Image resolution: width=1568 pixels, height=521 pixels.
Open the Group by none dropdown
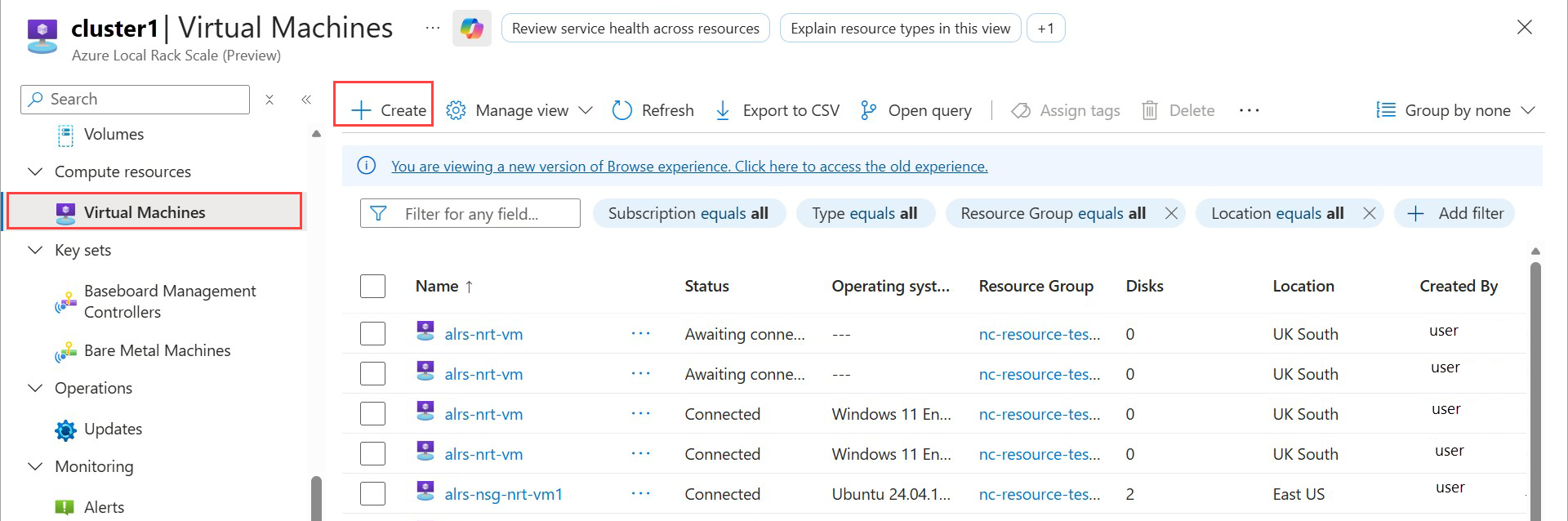(x=1455, y=110)
